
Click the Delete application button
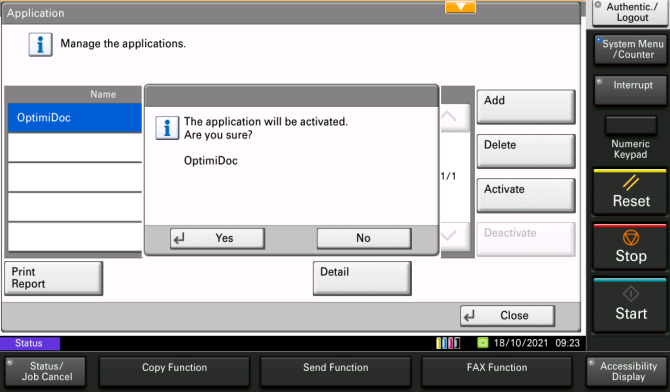pos(526,151)
